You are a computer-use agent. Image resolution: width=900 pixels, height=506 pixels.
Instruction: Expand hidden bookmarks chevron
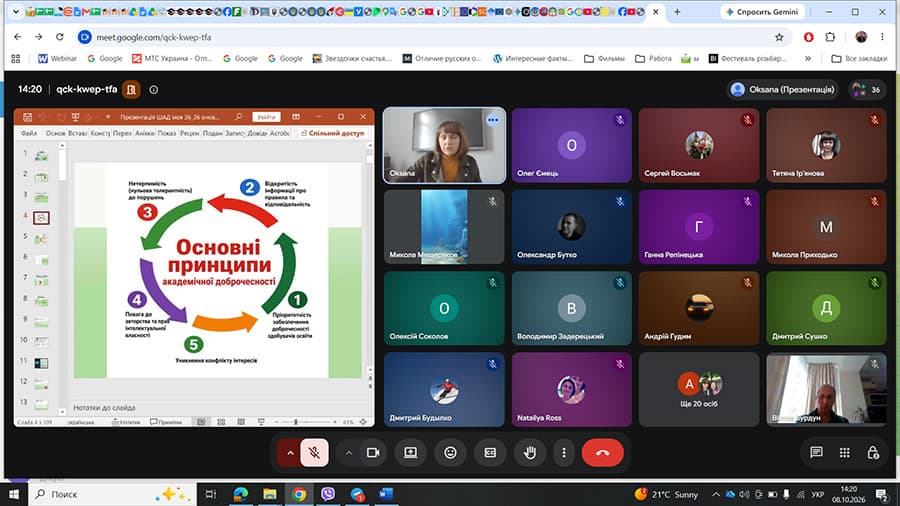pyautogui.click(x=808, y=59)
